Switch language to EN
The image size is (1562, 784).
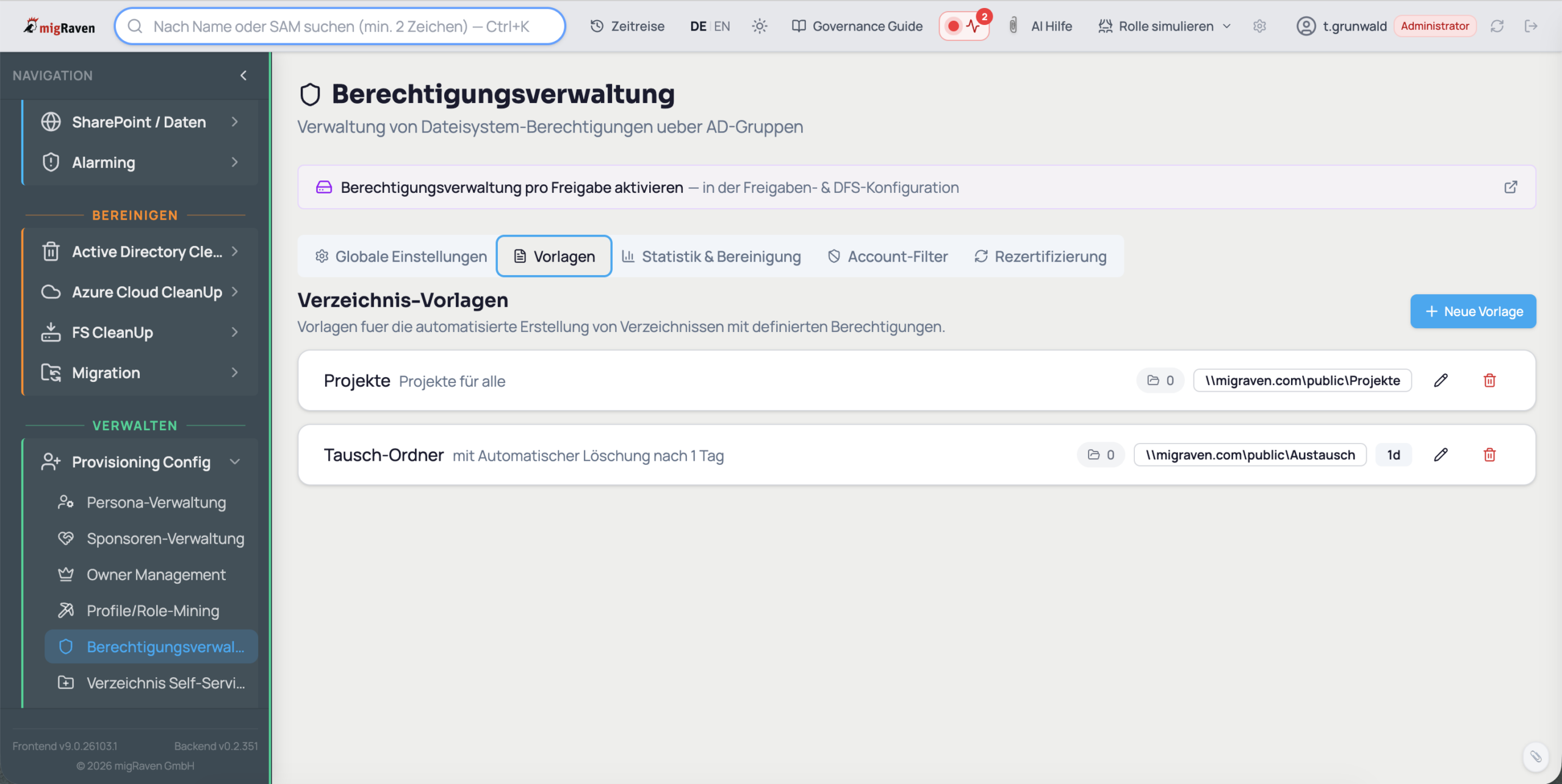click(722, 26)
